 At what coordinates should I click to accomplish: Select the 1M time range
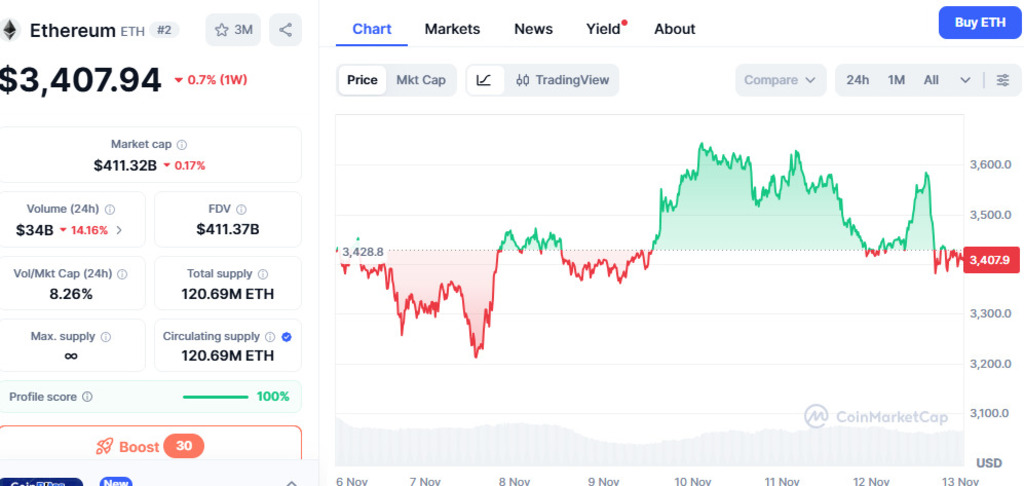pos(896,80)
